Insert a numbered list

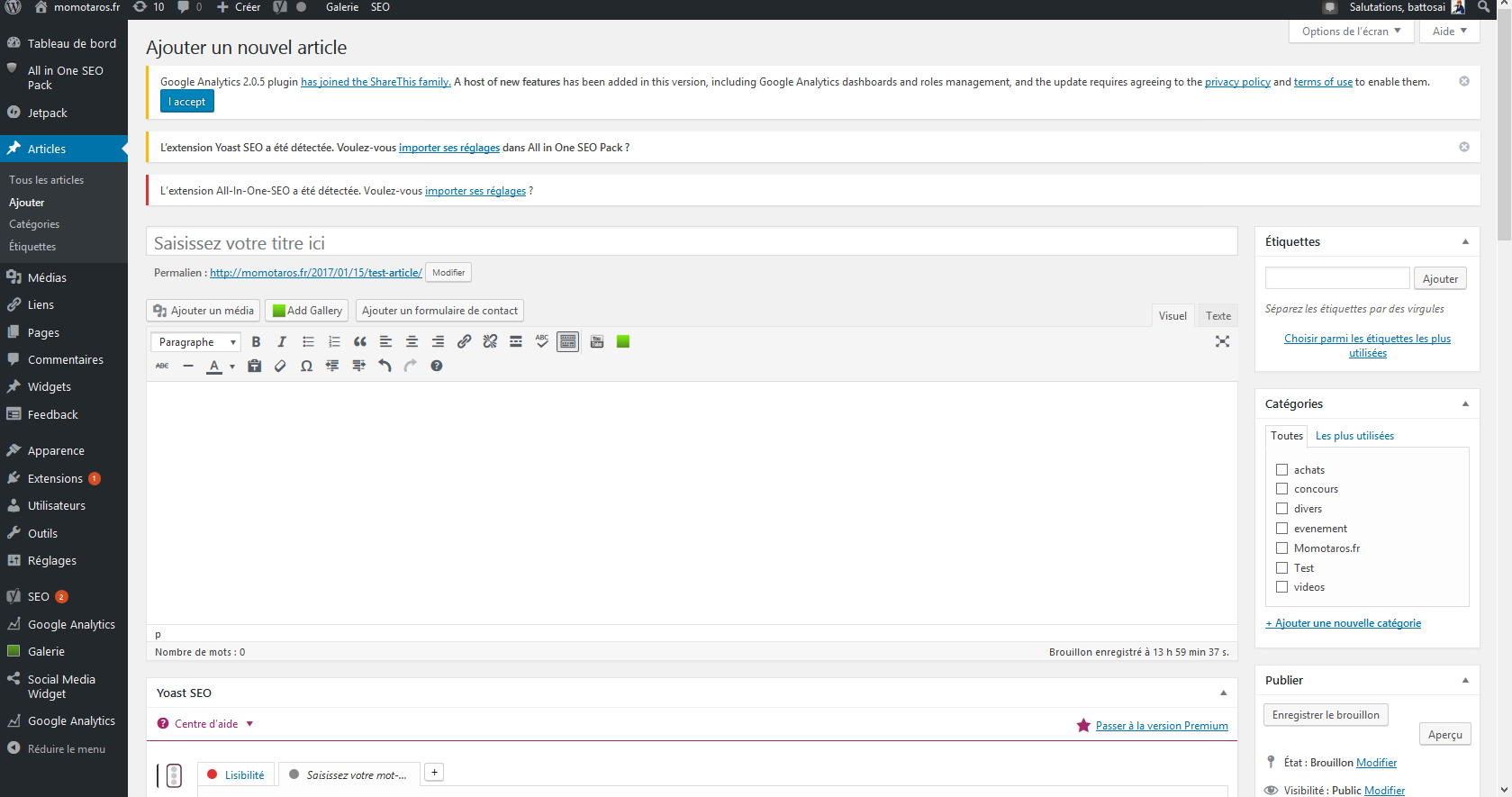(x=334, y=342)
